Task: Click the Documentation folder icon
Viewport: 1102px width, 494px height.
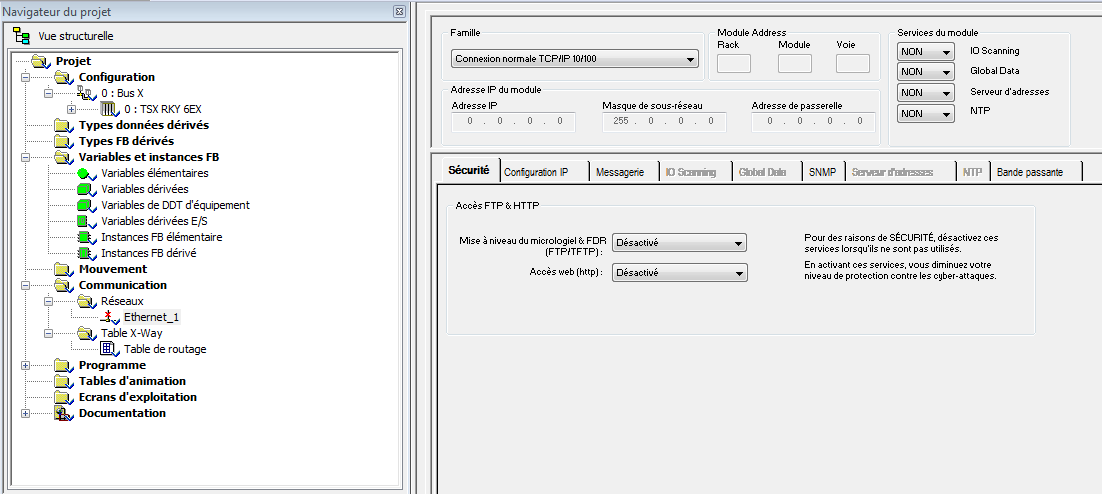Action: [x=64, y=413]
